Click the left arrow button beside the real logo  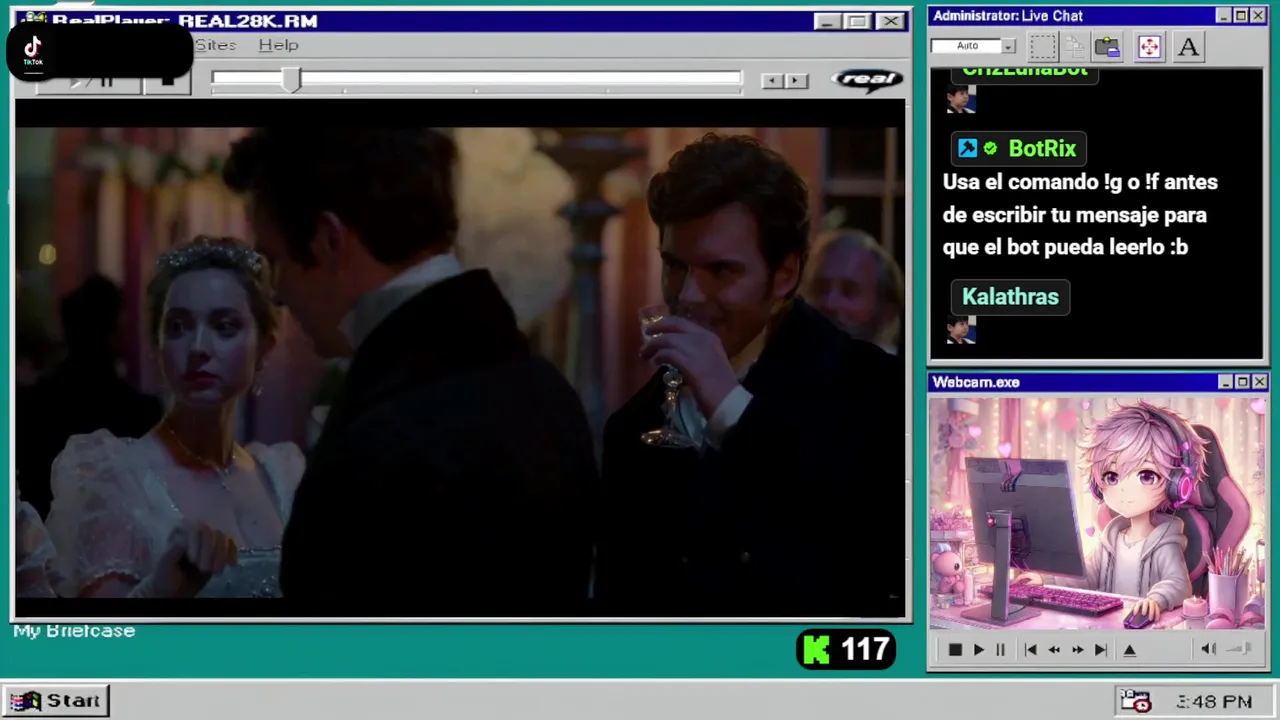[x=771, y=81]
